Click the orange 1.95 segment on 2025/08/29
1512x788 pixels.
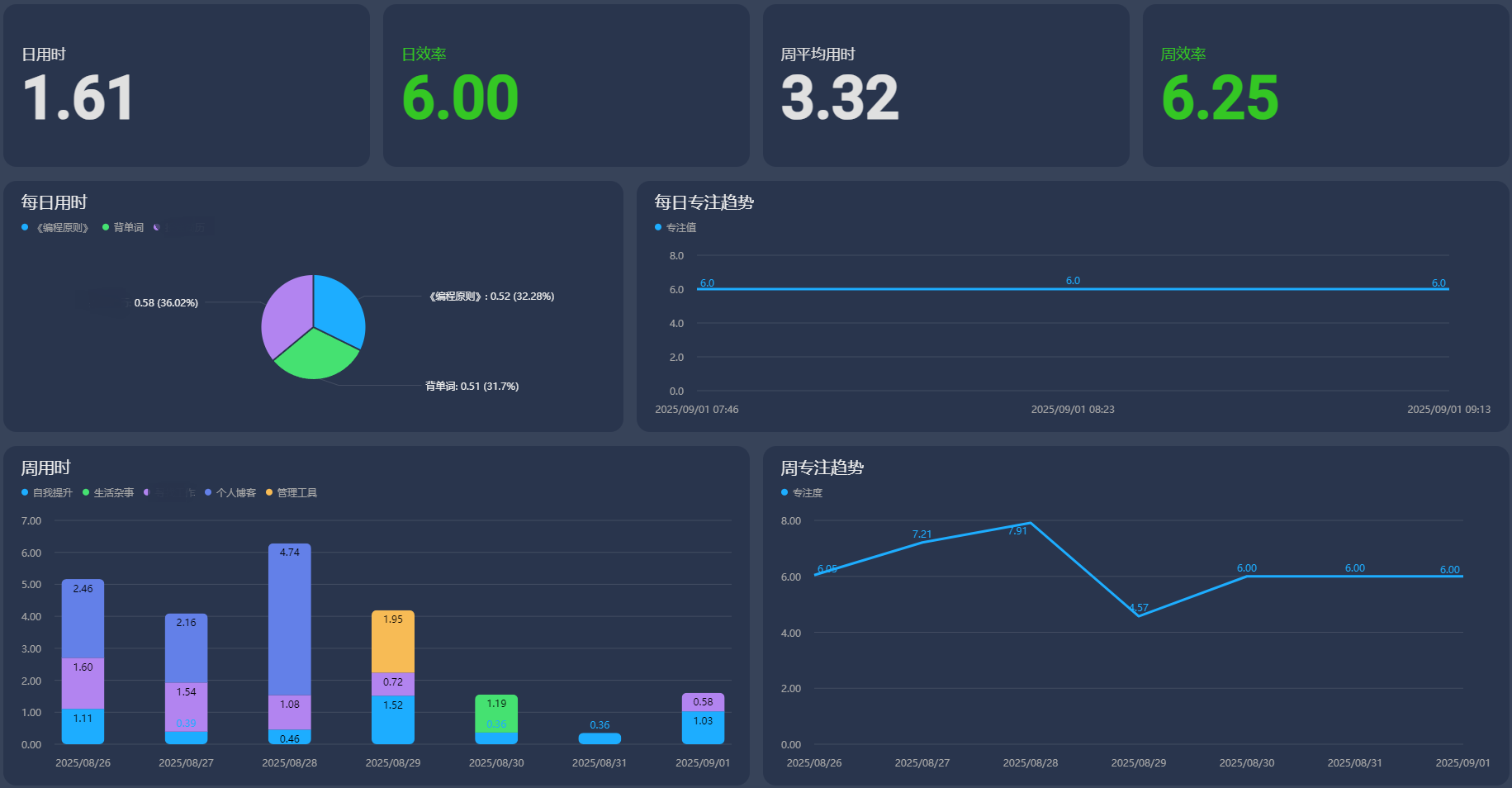tap(393, 642)
